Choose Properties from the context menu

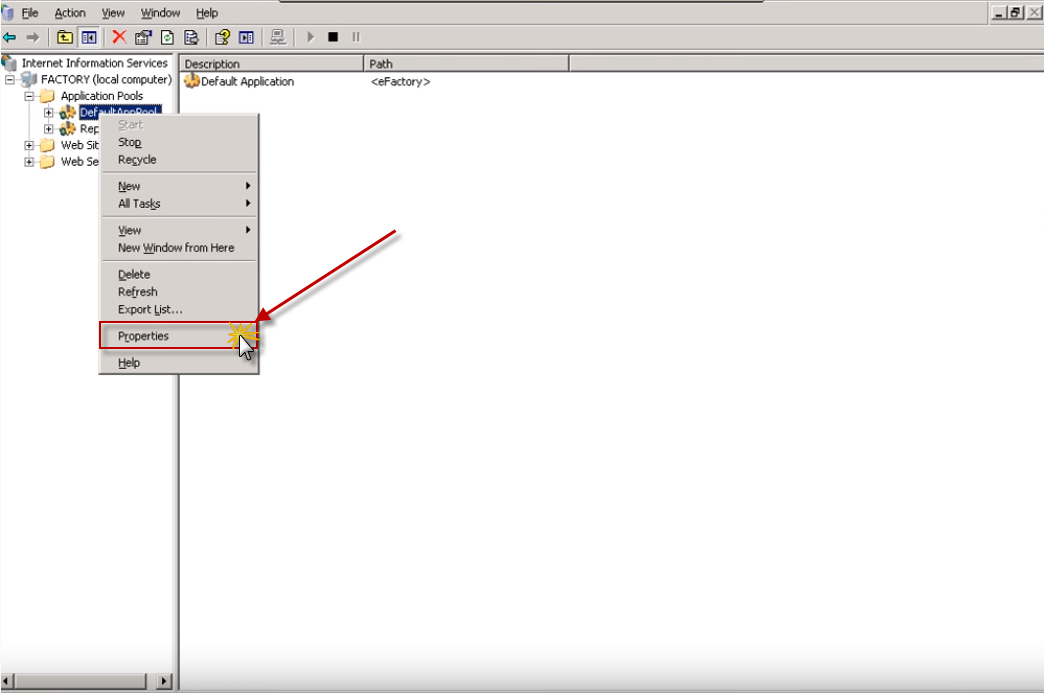(x=143, y=336)
